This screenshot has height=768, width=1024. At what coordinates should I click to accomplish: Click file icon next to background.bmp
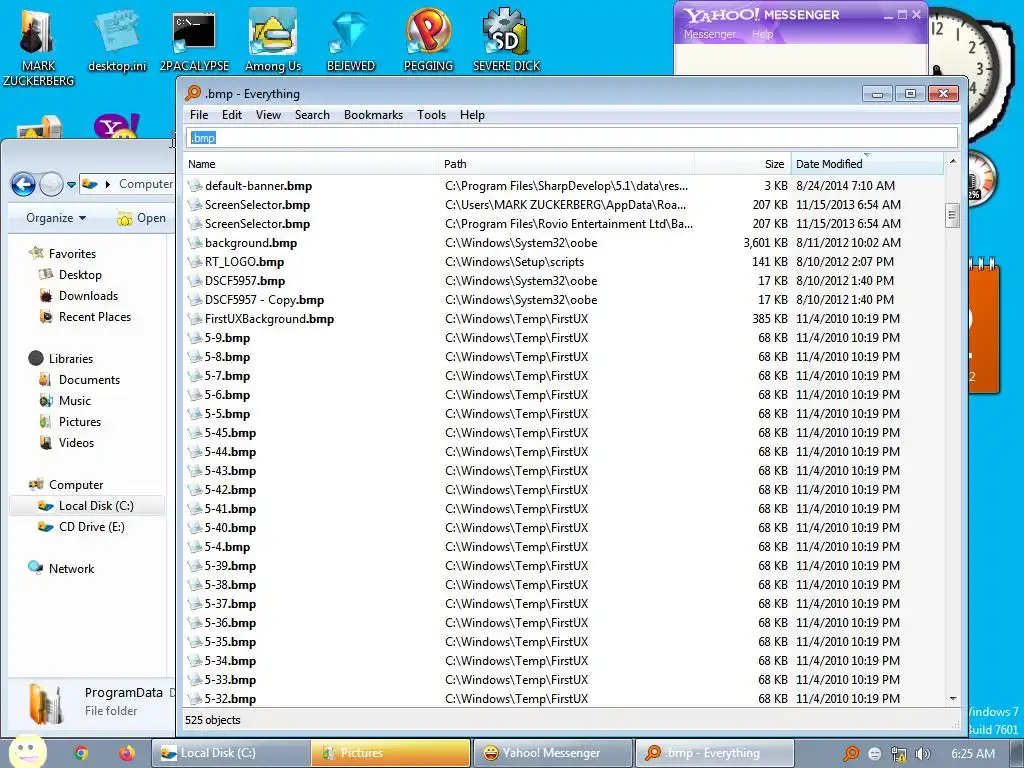point(194,243)
